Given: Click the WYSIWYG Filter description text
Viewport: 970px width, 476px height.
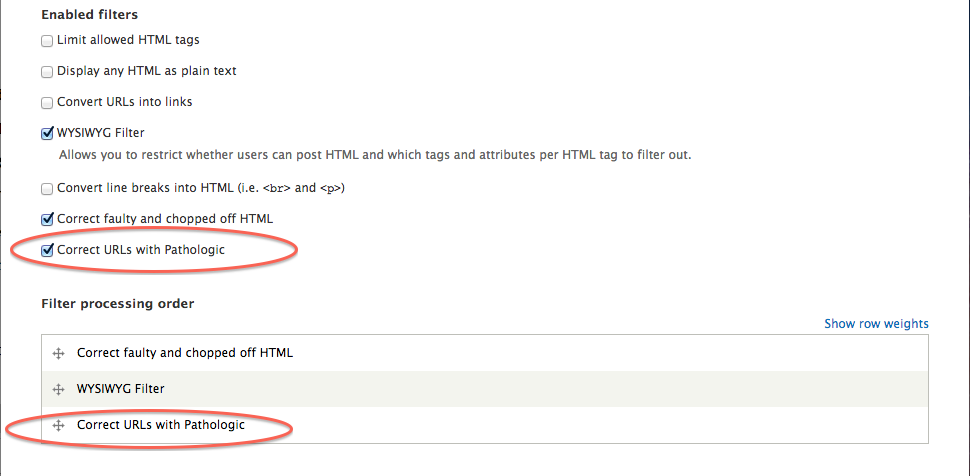Looking at the screenshot, I should (x=375, y=156).
